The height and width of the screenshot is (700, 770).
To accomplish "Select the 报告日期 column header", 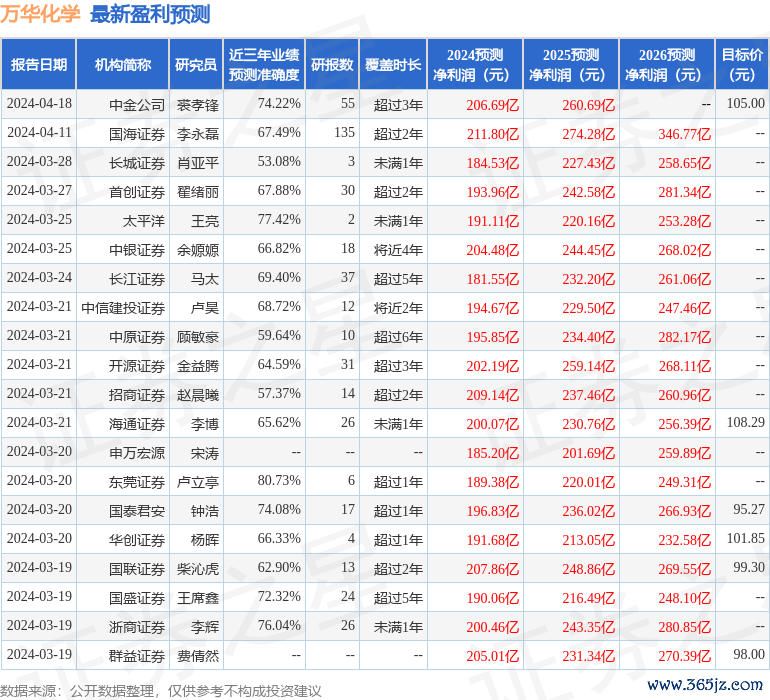I will 39,65.
